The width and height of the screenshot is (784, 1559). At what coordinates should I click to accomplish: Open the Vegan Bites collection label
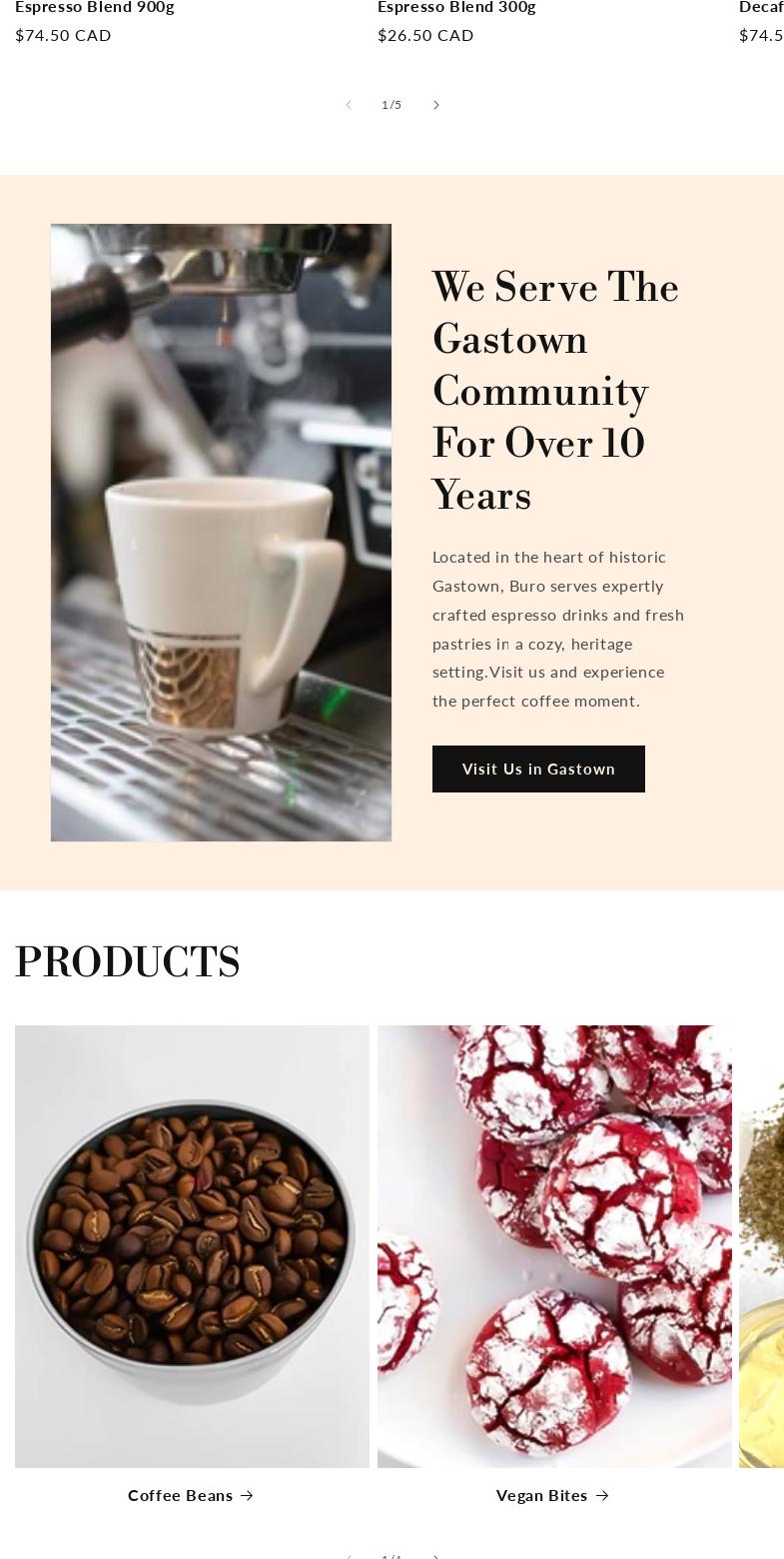(541, 1495)
